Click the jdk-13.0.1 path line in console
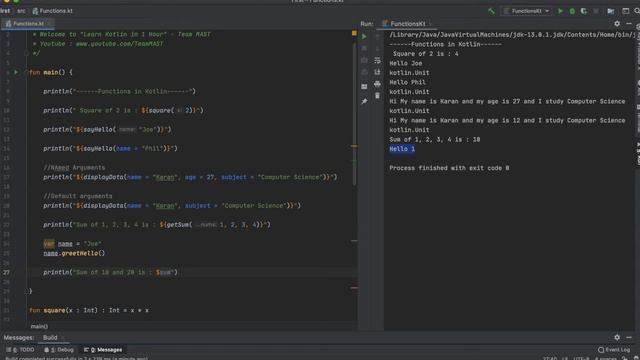 (x=512, y=35)
